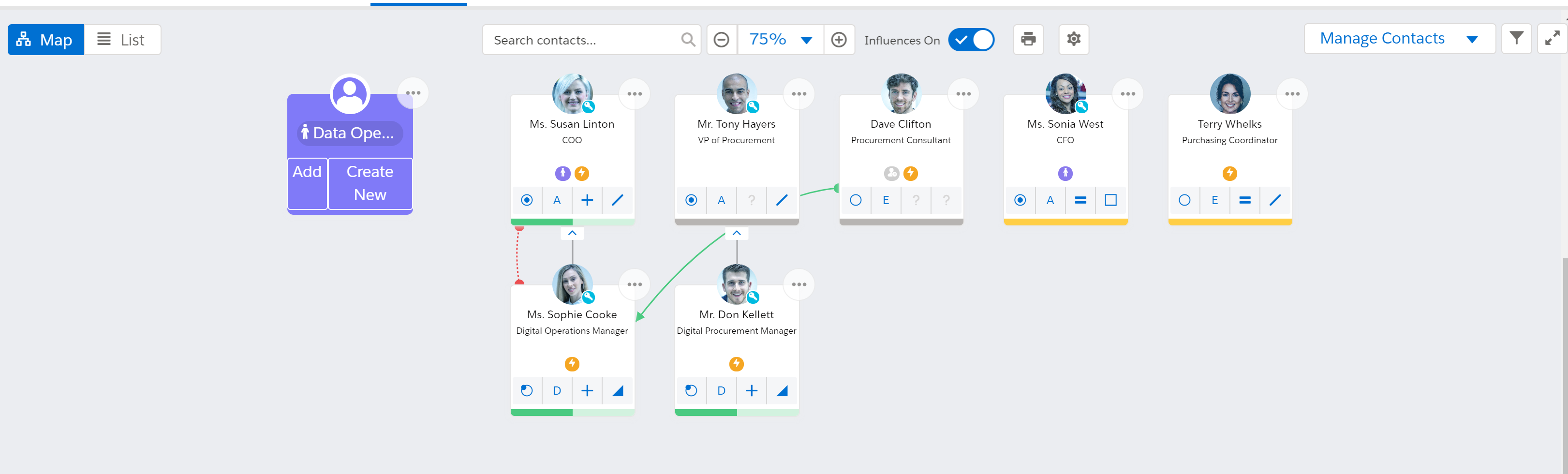Open the 75% zoom dropdown

tap(780, 40)
